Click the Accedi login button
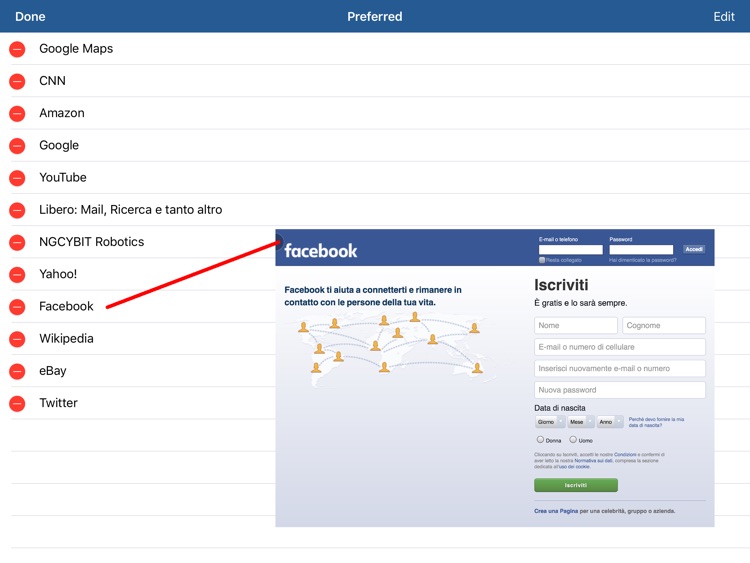The image size is (750, 563). 694,249
